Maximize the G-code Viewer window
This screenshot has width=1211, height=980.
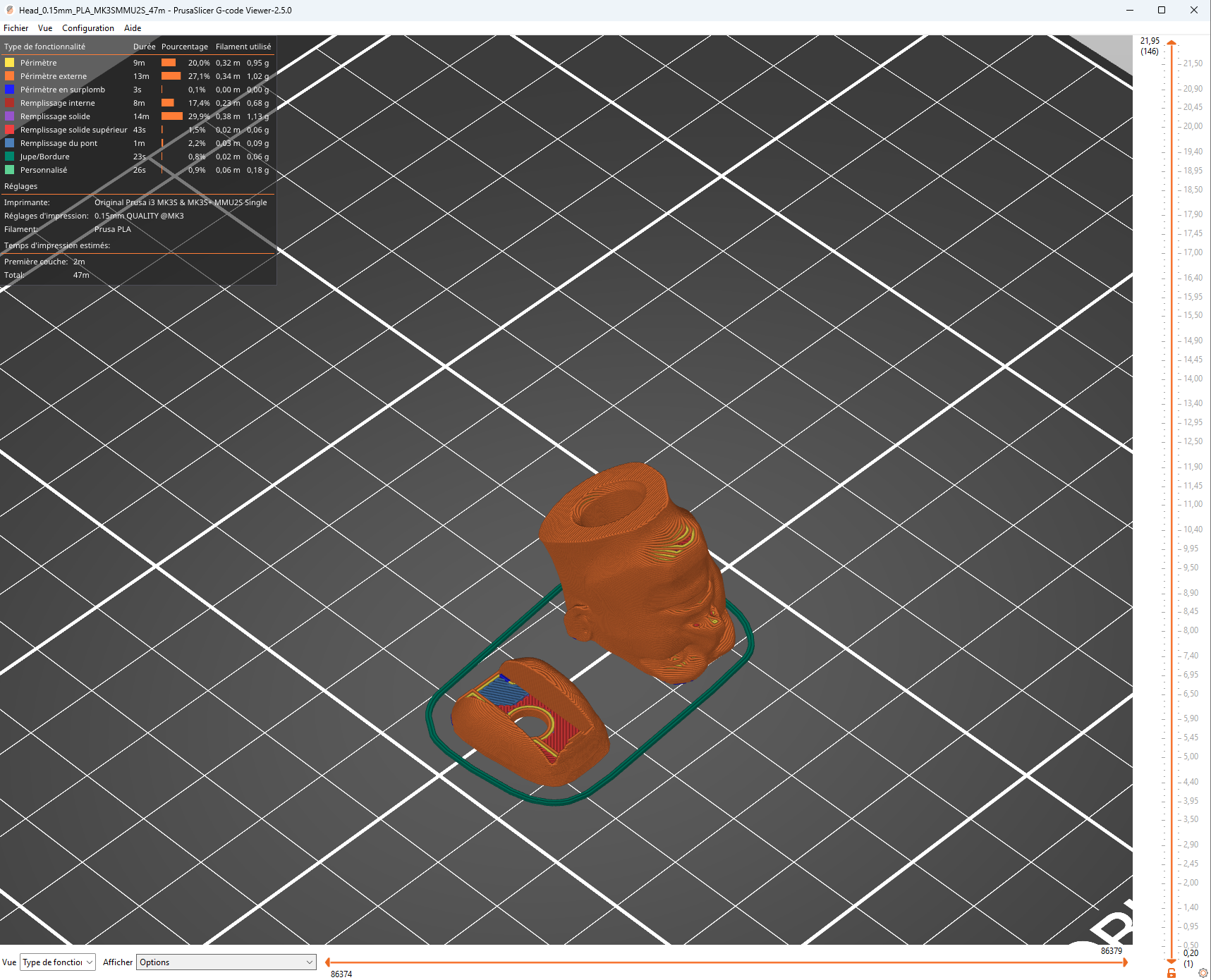tap(1162, 10)
